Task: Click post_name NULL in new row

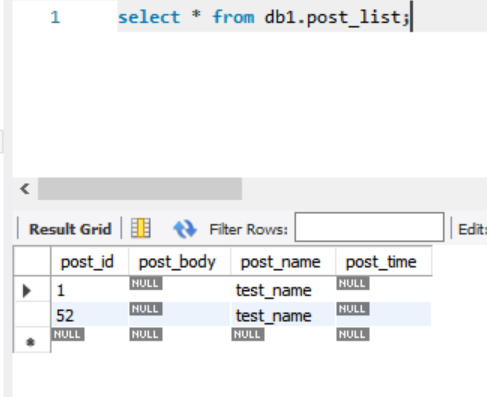Action: [248, 334]
